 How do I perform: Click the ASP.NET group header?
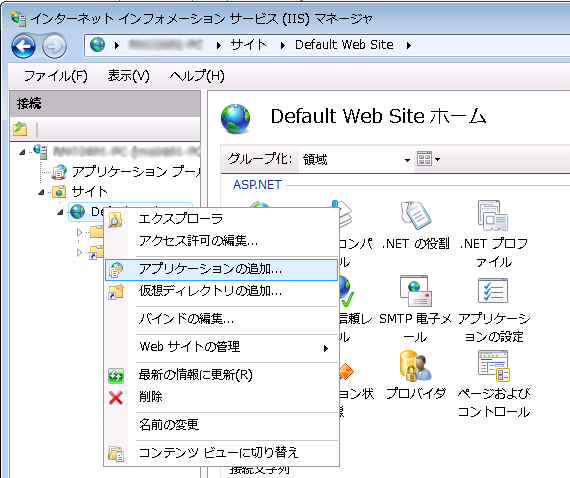click(x=257, y=185)
